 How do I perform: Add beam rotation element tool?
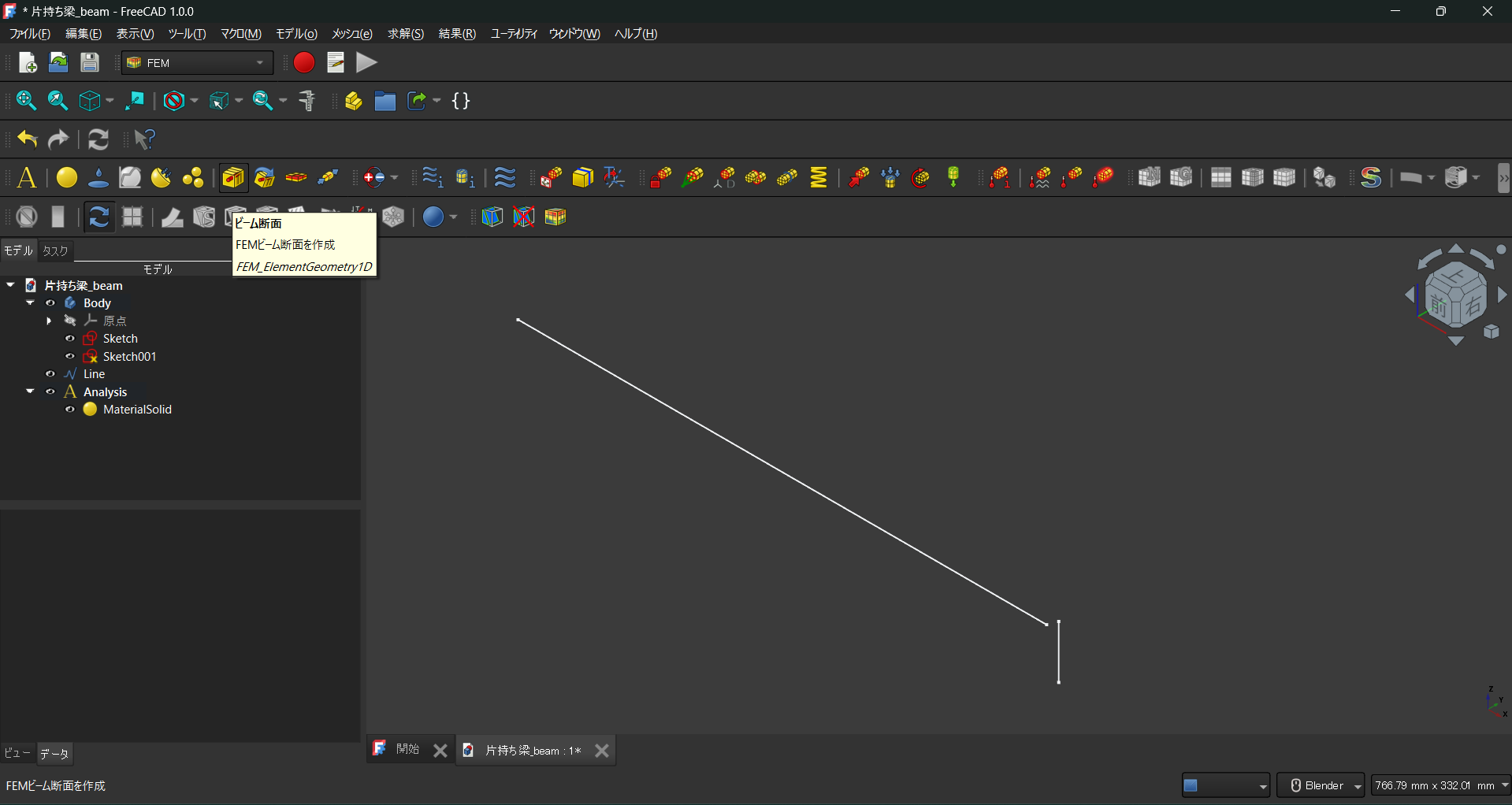pyautogui.click(x=265, y=178)
